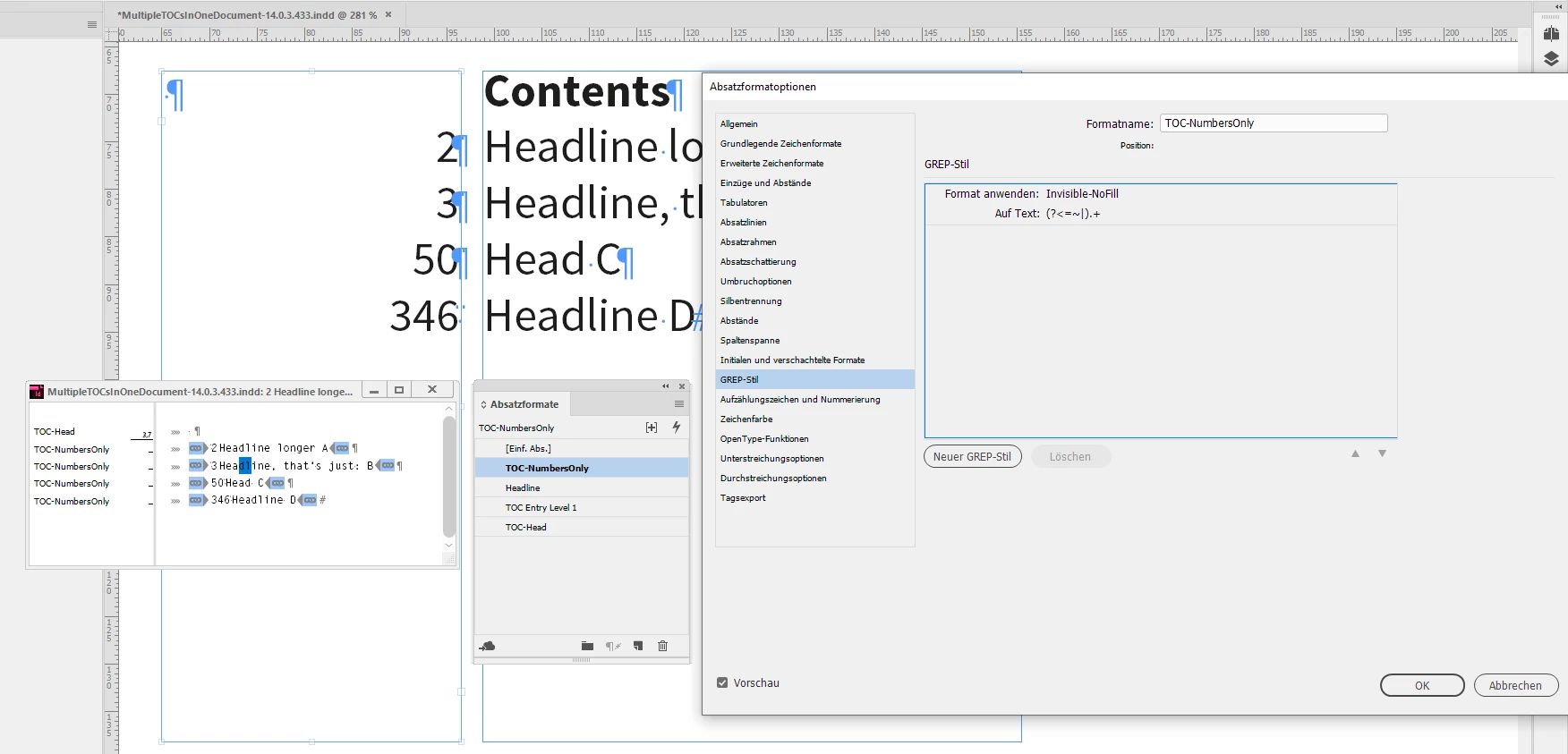1568x754 pixels.
Task: Click the Löschen button
Action: [1070, 456]
